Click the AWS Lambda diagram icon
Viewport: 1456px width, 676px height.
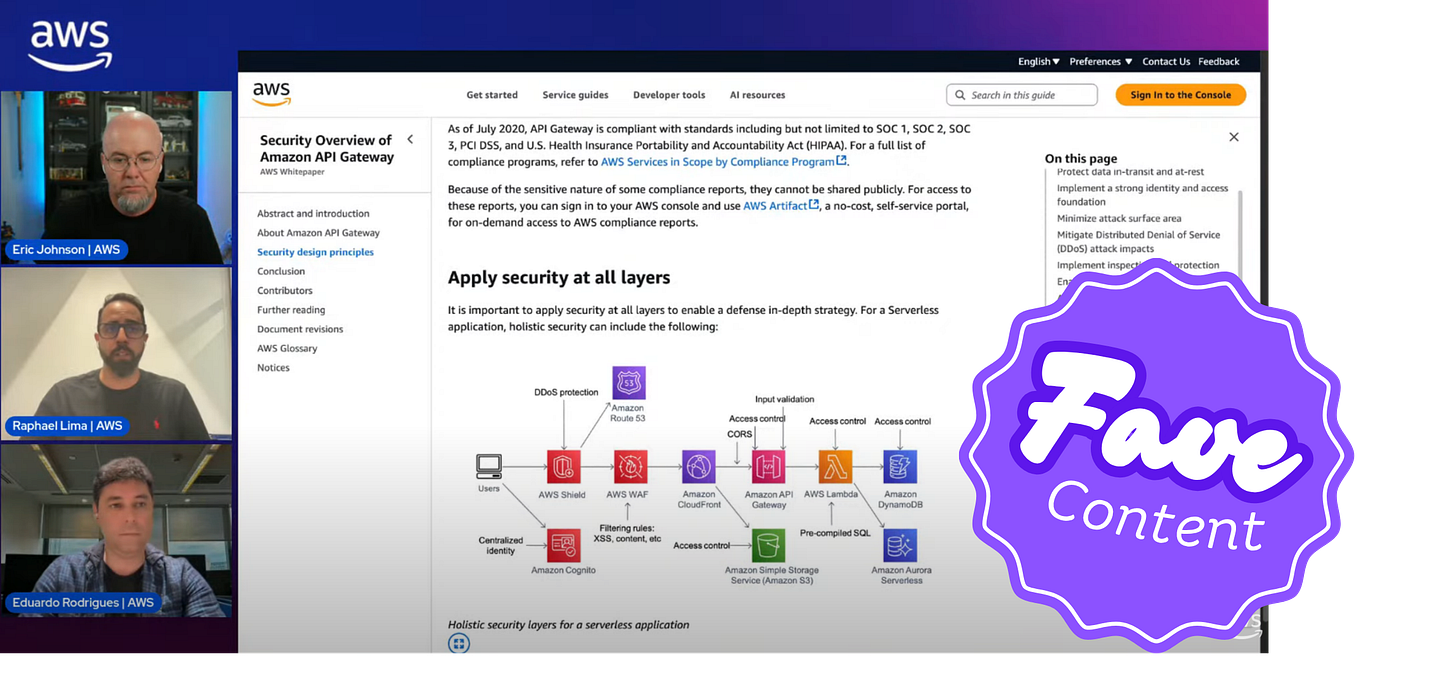pos(835,467)
